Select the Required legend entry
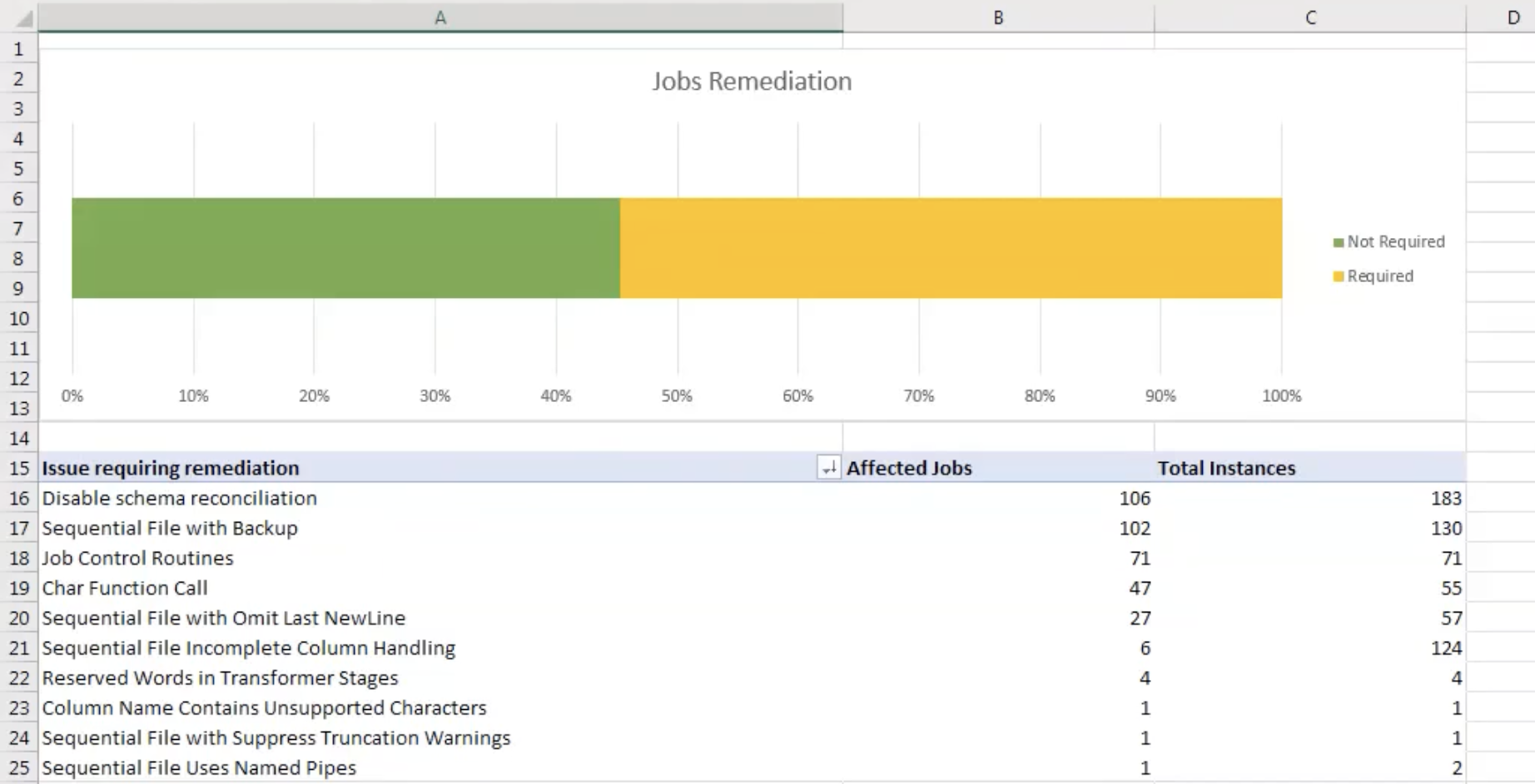The height and width of the screenshot is (784, 1535). [x=1379, y=276]
